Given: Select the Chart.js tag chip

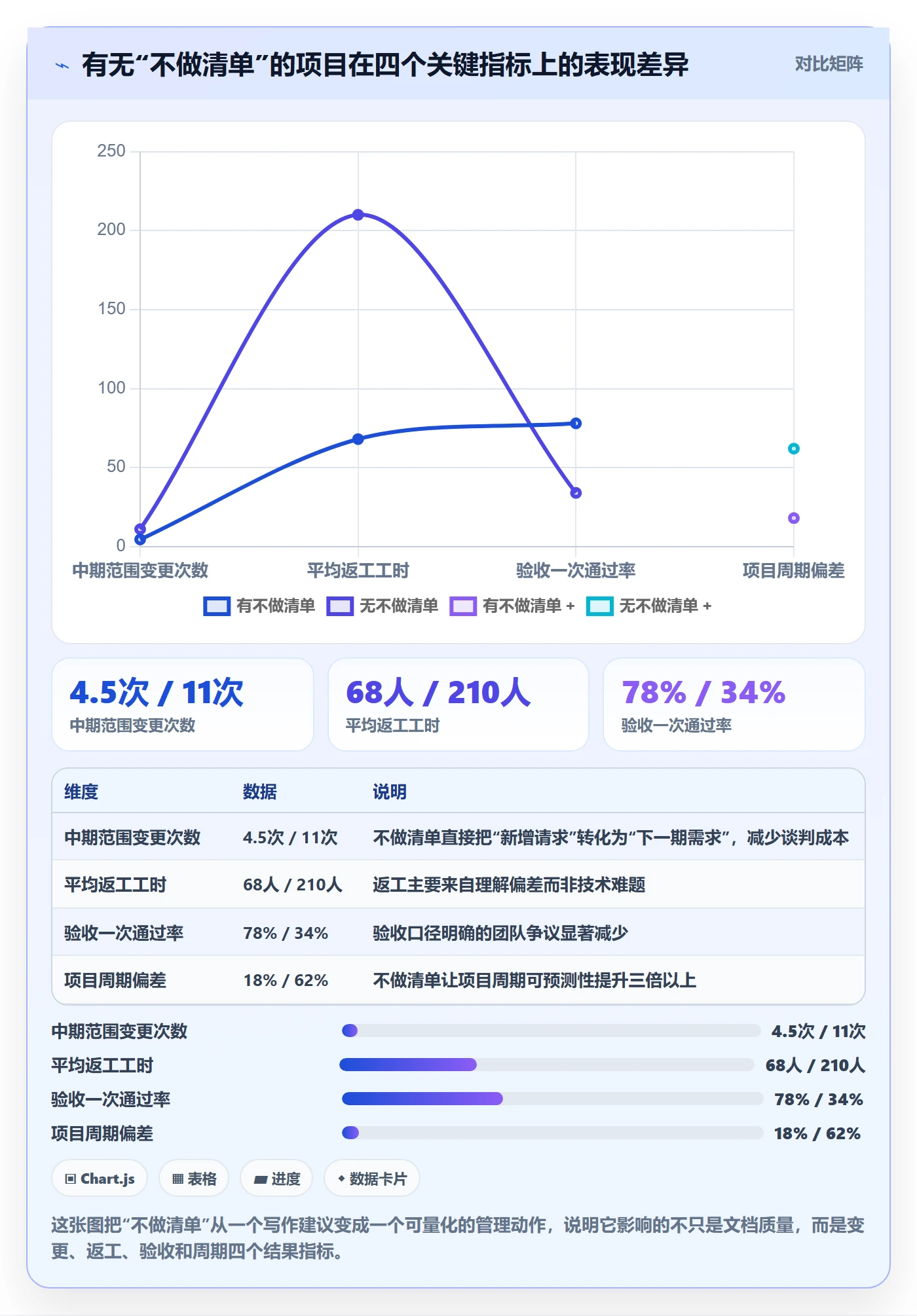Looking at the screenshot, I should tap(100, 1179).
